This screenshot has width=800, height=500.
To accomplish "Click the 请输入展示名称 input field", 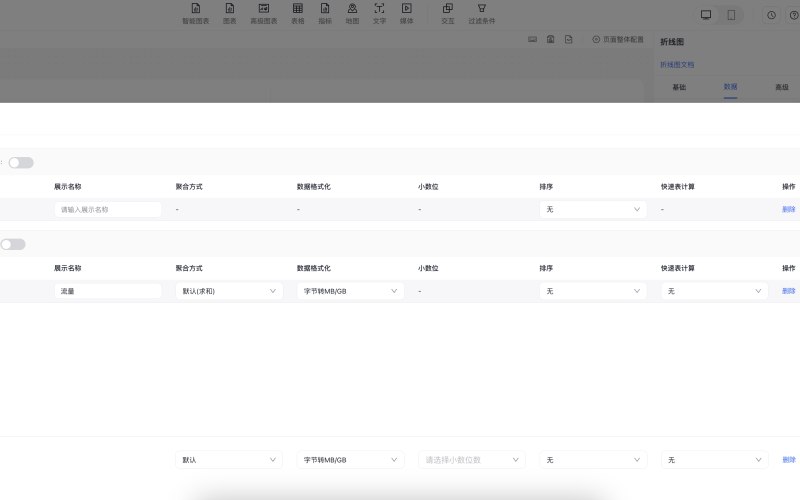I will [108, 209].
